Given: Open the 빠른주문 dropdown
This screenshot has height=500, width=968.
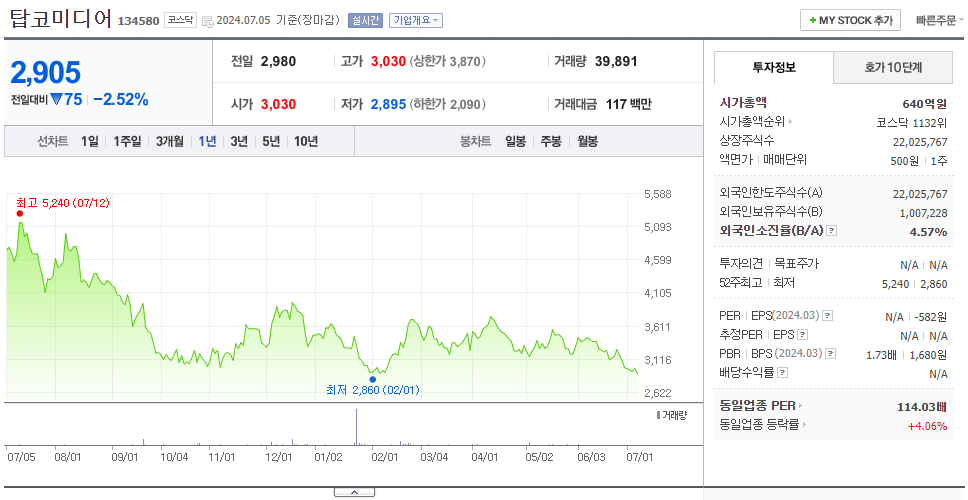Looking at the screenshot, I should (x=940, y=20).
